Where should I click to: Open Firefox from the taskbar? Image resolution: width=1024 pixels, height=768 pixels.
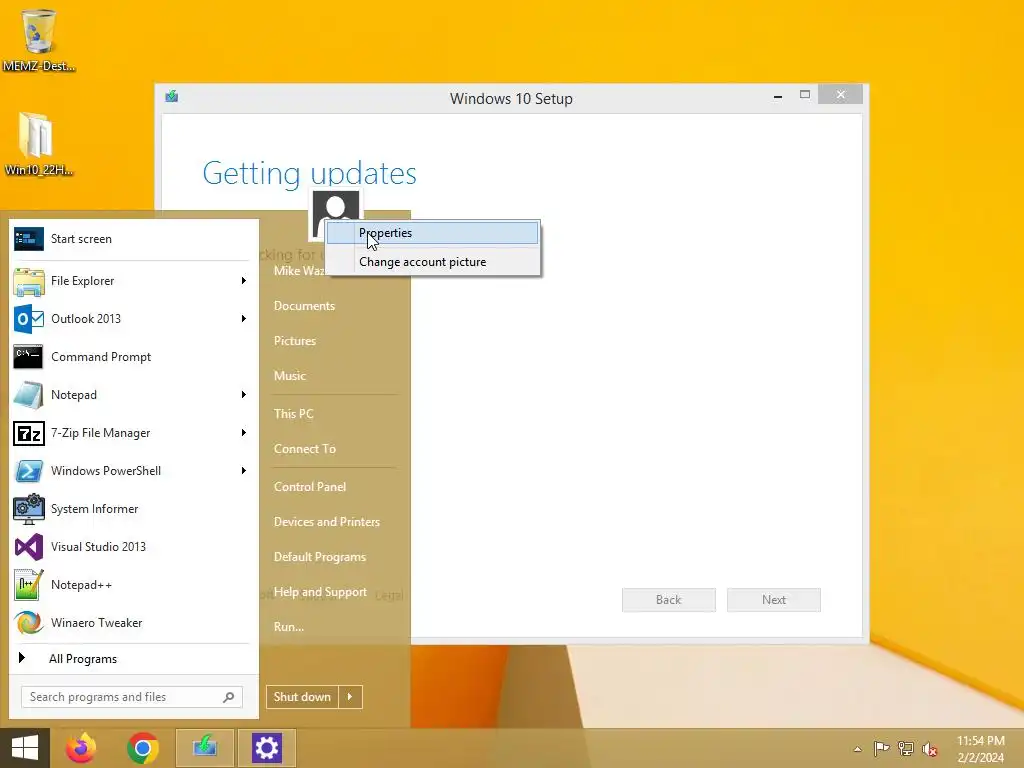pyautogui.click(x=81, y=748)
